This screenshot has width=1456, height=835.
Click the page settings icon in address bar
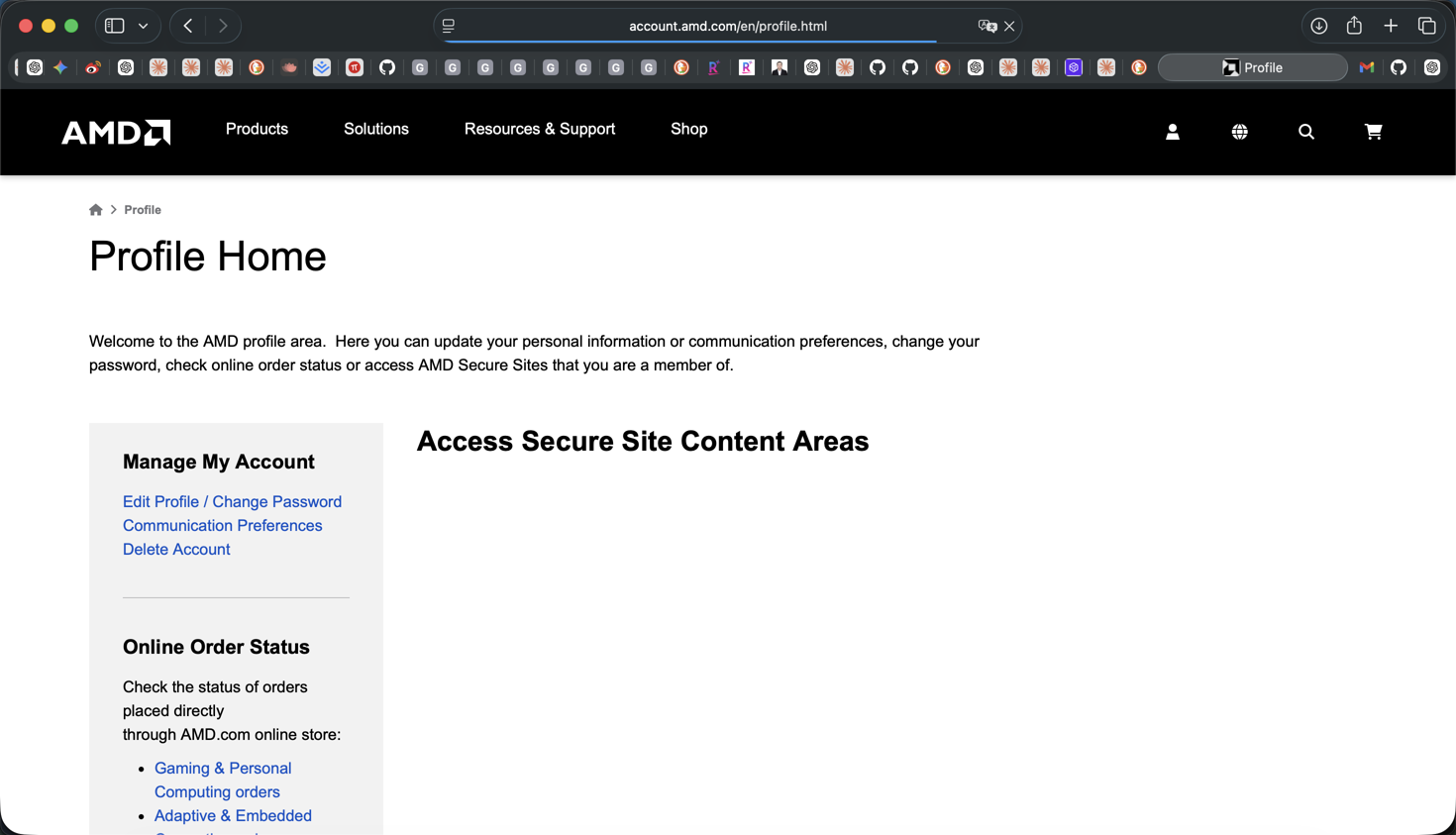click(449, 26)
